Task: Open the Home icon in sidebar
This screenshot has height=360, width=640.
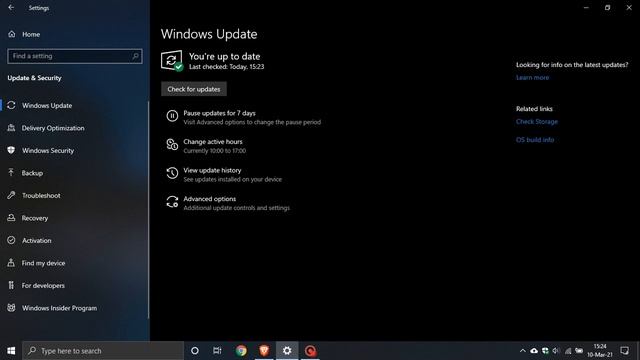Action: click(x=12, y=34)
